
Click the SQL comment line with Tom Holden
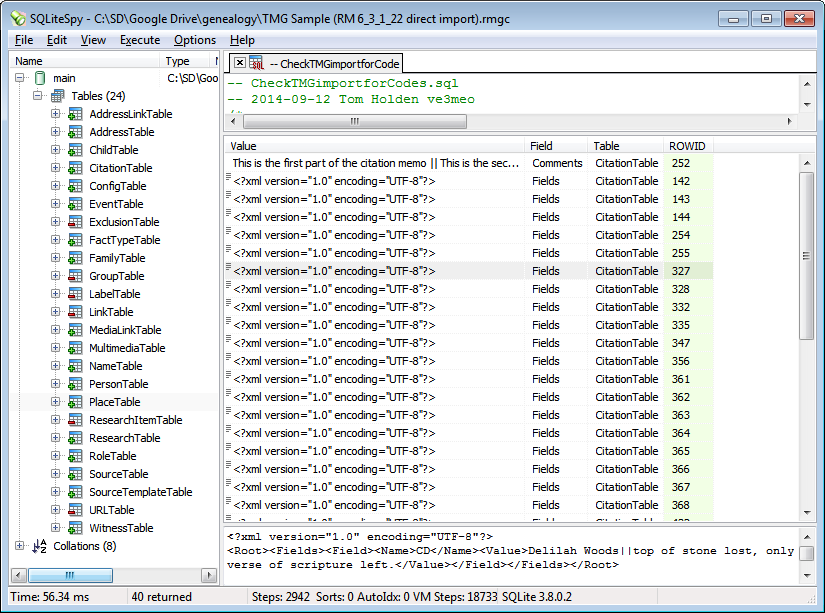[x=351, y=99]
